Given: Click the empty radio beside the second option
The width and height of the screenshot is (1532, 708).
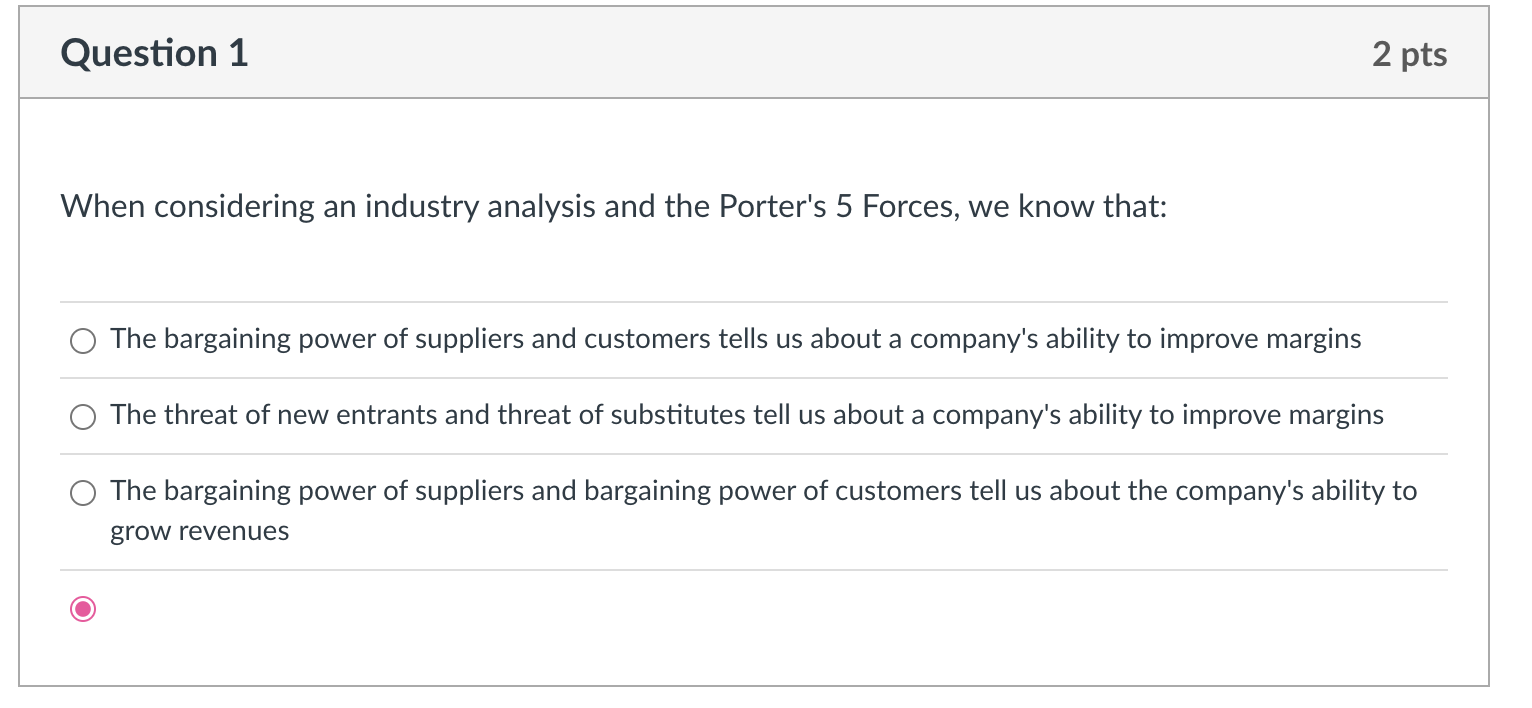Looking at the screenshot, I should tap(83, 417).
